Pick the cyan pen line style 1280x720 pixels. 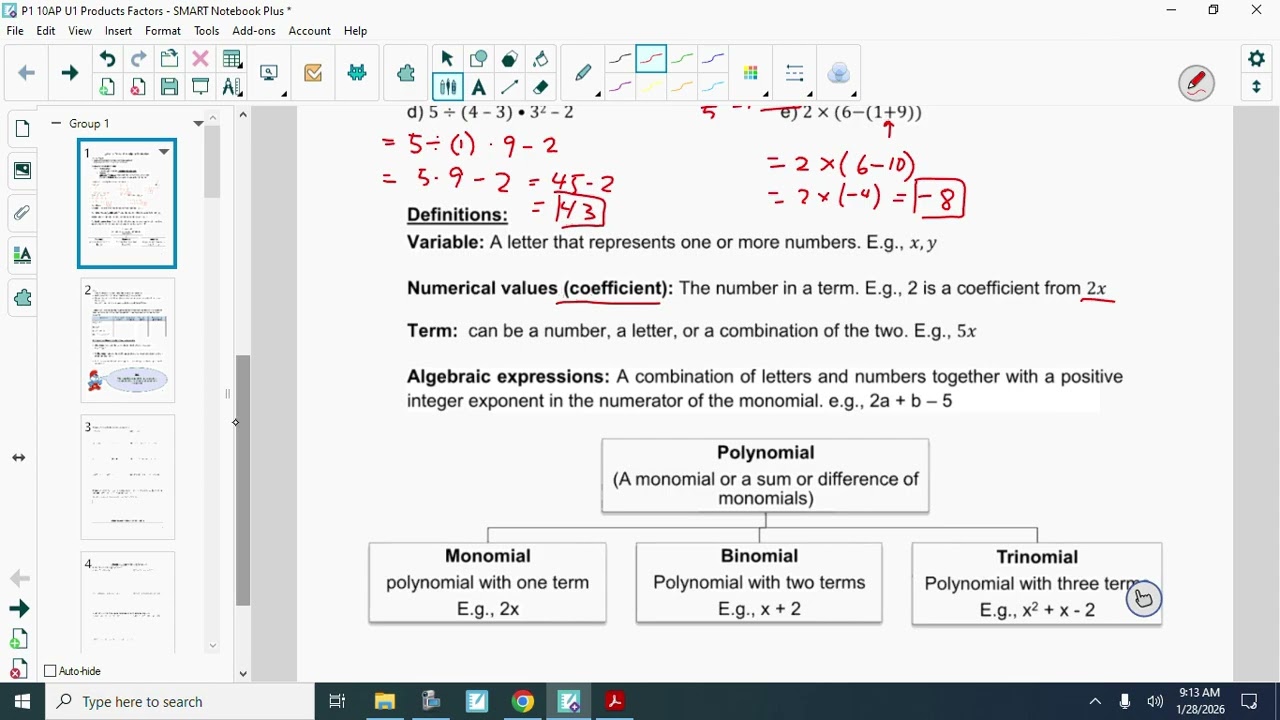(x=713, y=87)
